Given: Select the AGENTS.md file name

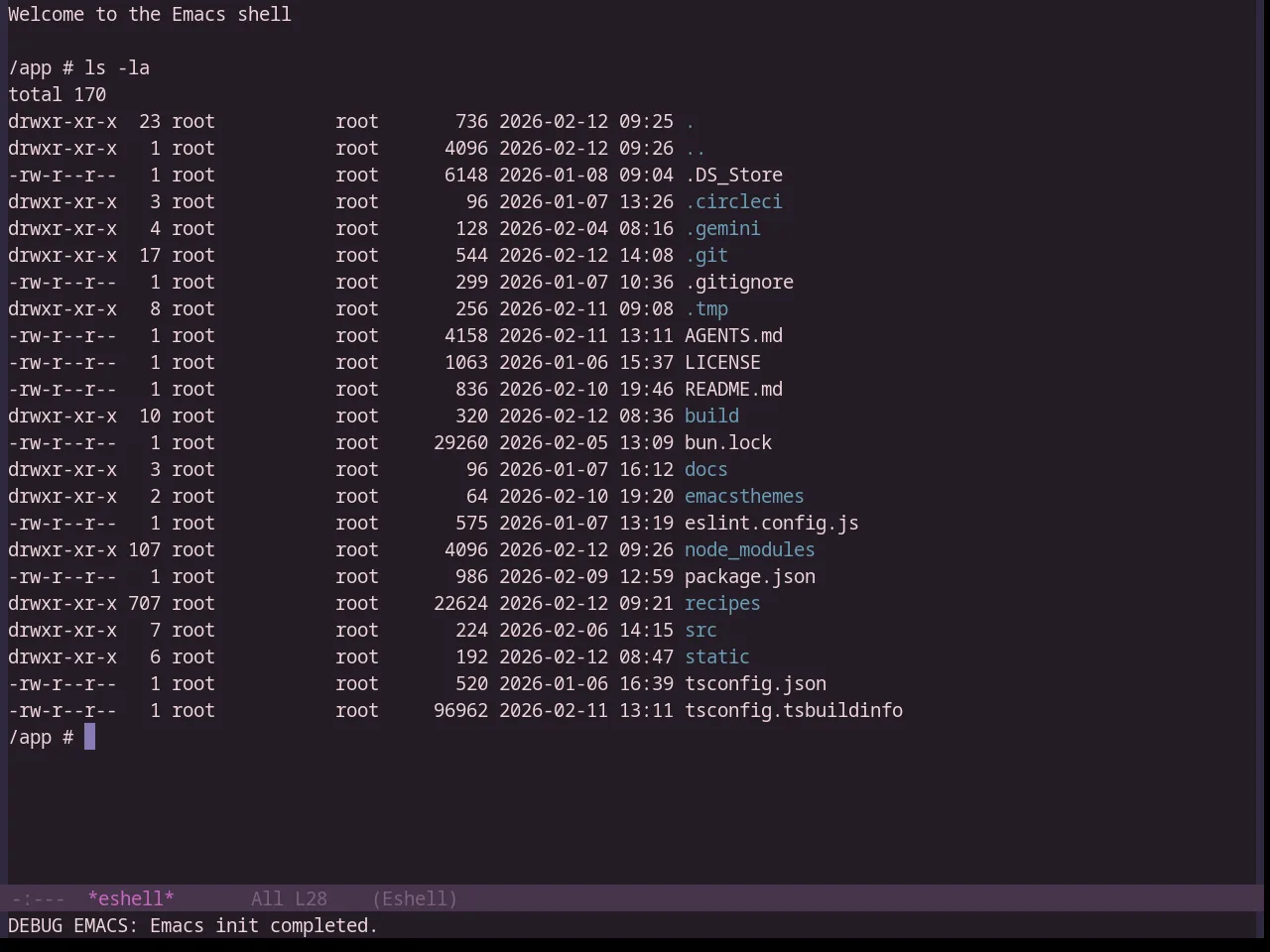Looking at the screenshot, I should click(733, 335).
